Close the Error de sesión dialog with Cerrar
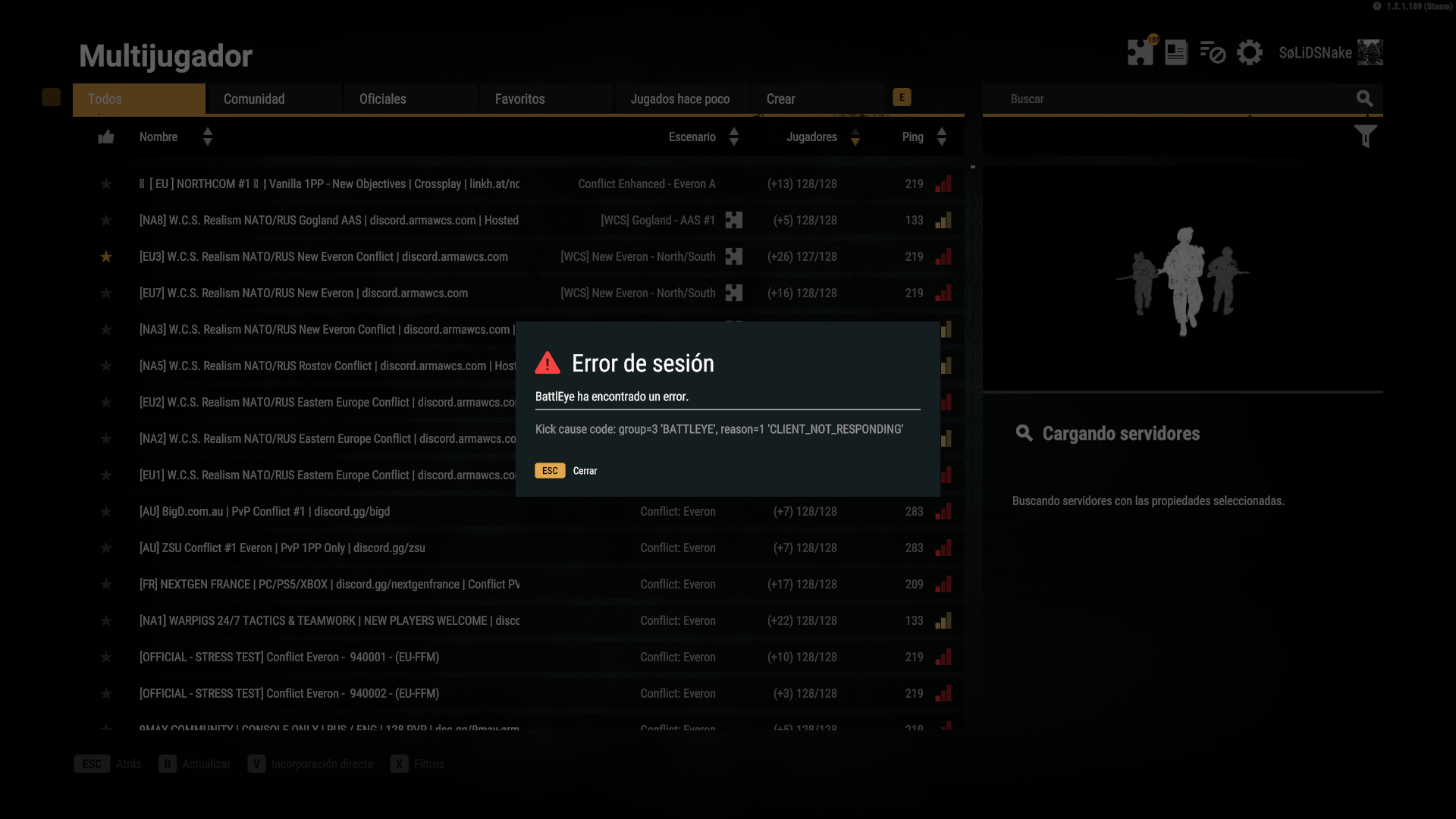The image size is (1456, 819). point(585,471)
